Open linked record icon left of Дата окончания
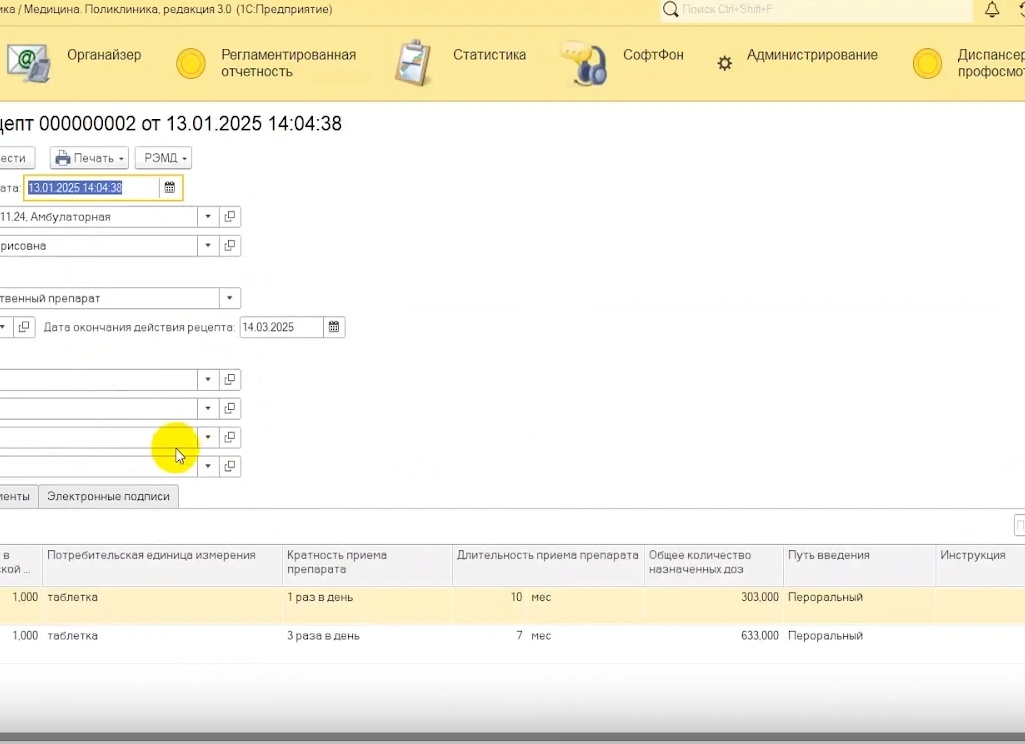The width and height of the screenshot is (1025, 744). tap(24, 327)
